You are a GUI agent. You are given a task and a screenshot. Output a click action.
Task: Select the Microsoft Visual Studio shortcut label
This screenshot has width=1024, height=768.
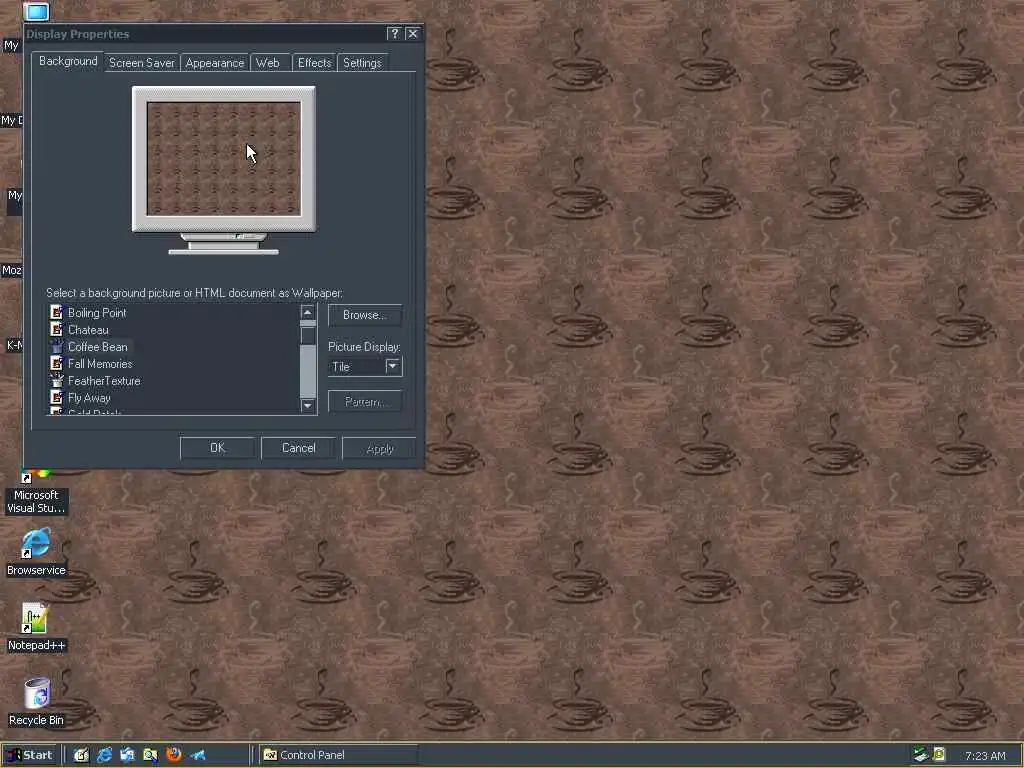tap(36, 502)
